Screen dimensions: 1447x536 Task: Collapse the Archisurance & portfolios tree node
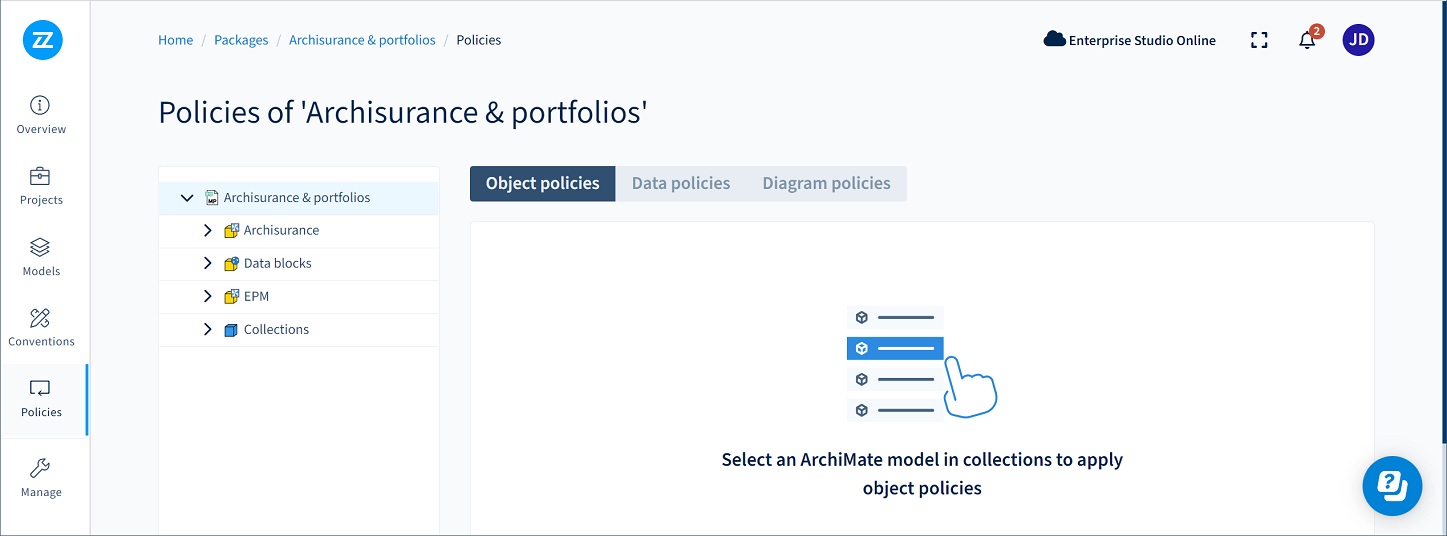point(187,198)
